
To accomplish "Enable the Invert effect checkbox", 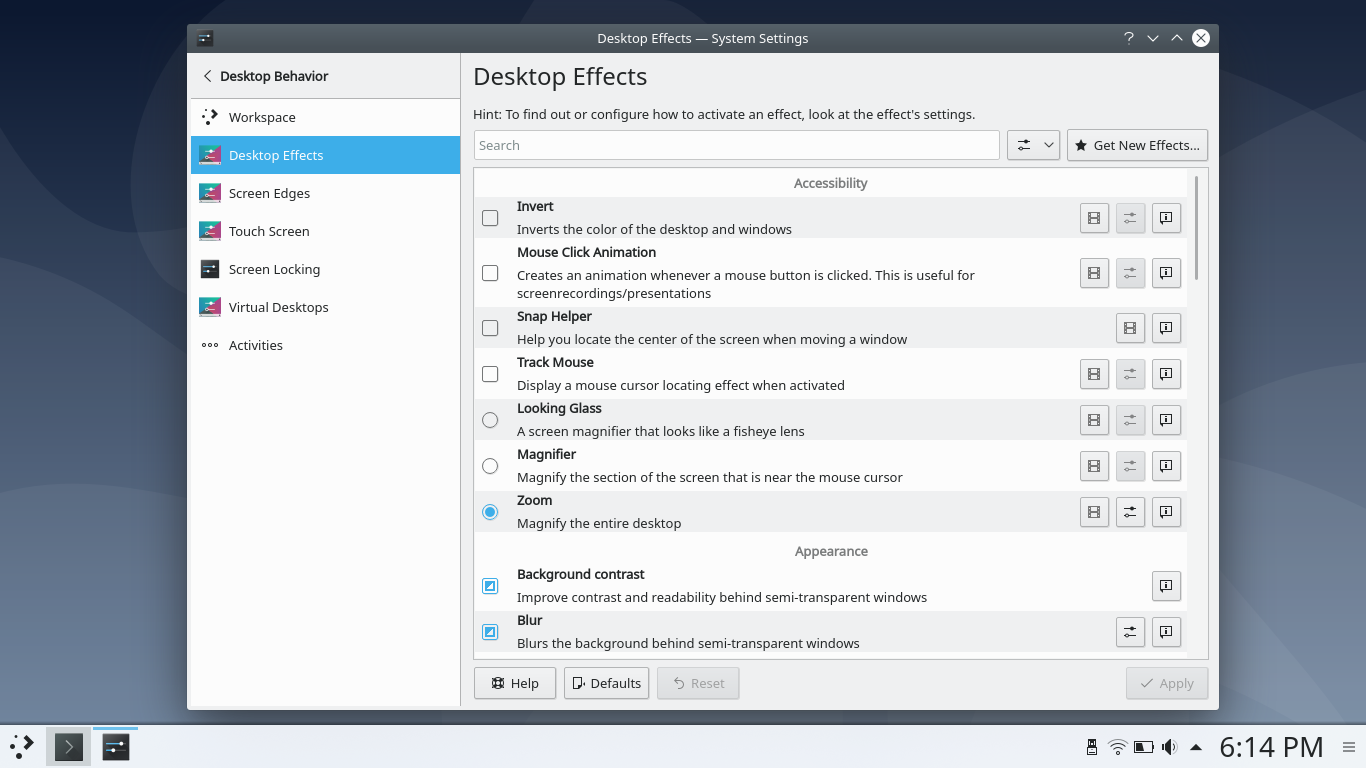I will pos(490,218).
